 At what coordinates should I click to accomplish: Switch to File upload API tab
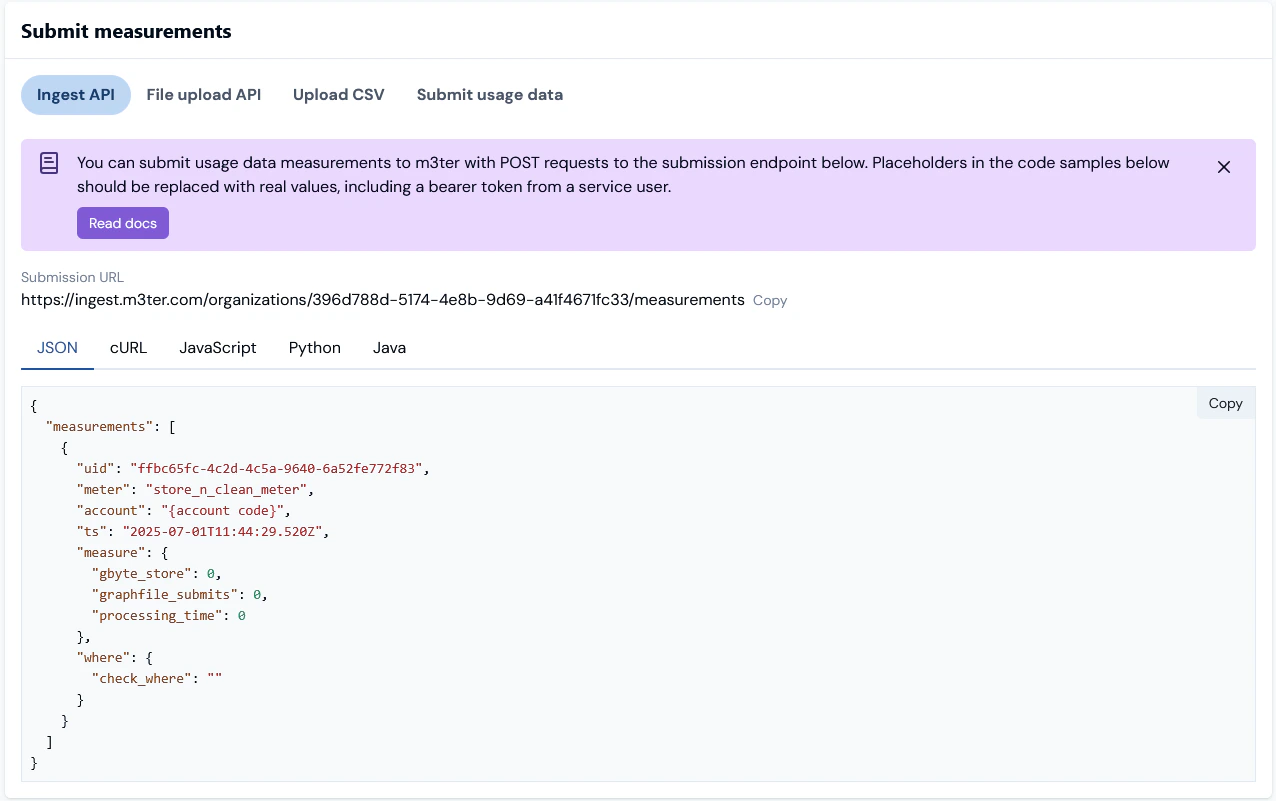[204, 95]
